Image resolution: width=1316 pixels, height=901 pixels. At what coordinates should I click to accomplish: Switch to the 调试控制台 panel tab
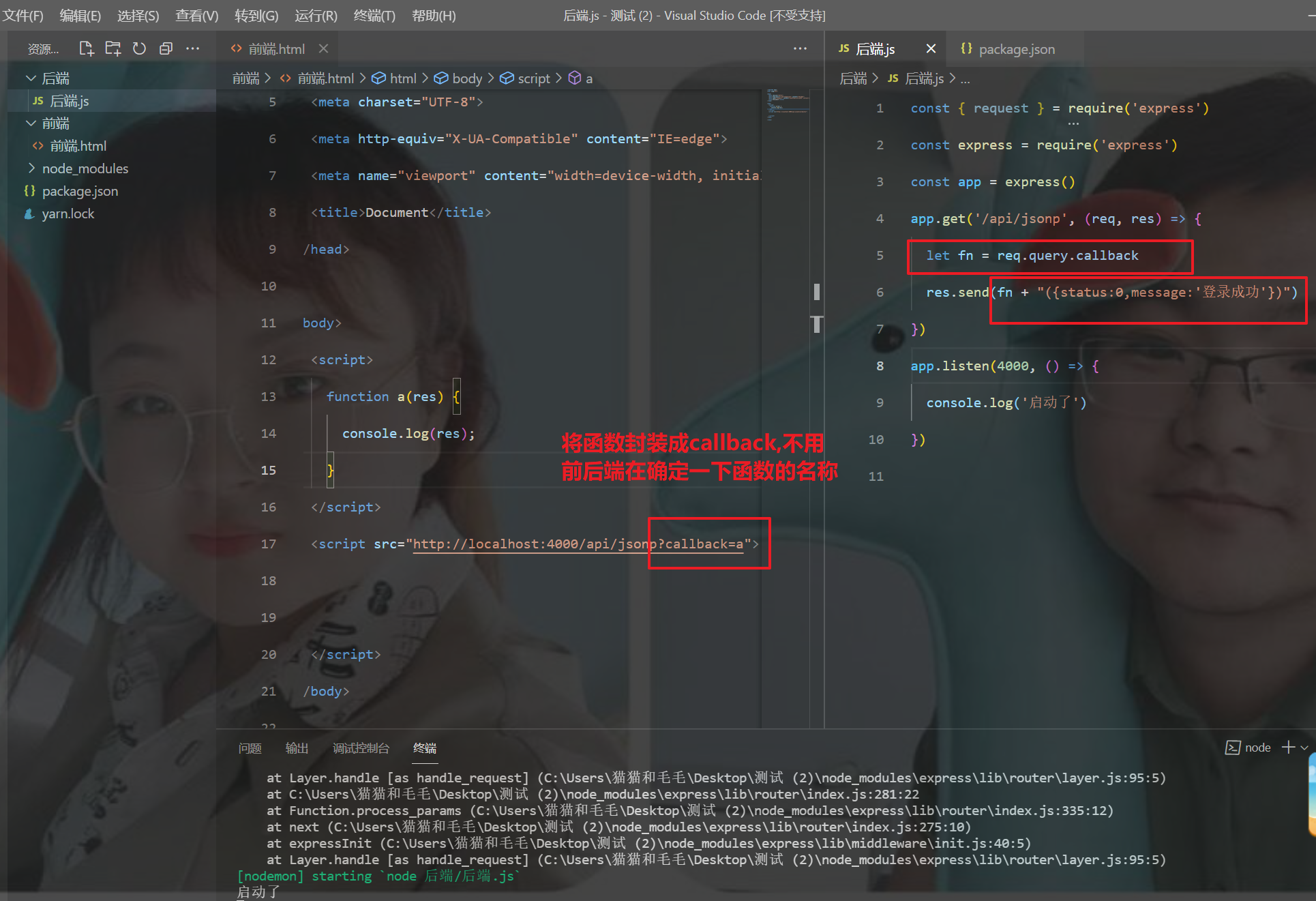pyautogui.click(x=361, y=748)
